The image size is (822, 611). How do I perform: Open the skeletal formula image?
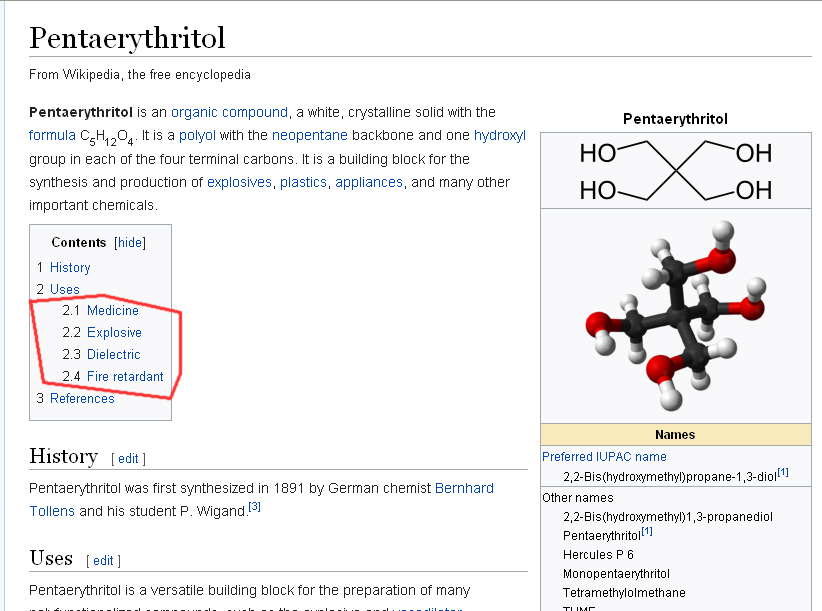click(676, 171)
